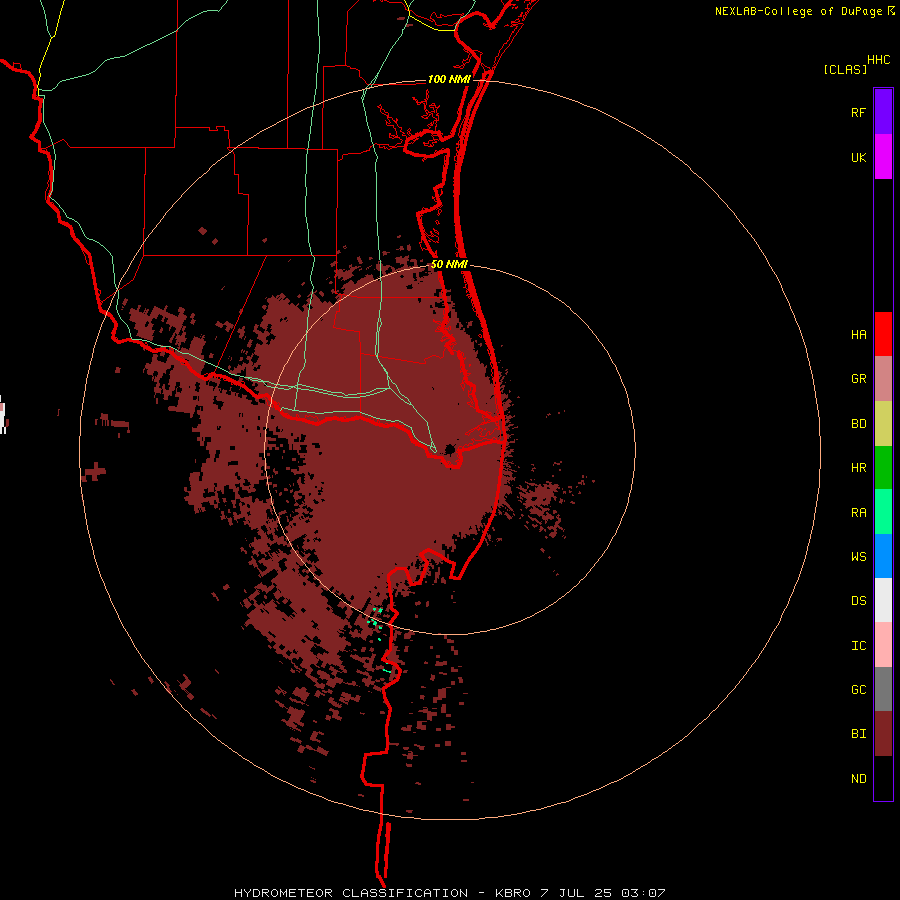Image resolution: width=900 pixels, height=900 pixels.
Task: Click the RA legend label
Action: point(858,513)
